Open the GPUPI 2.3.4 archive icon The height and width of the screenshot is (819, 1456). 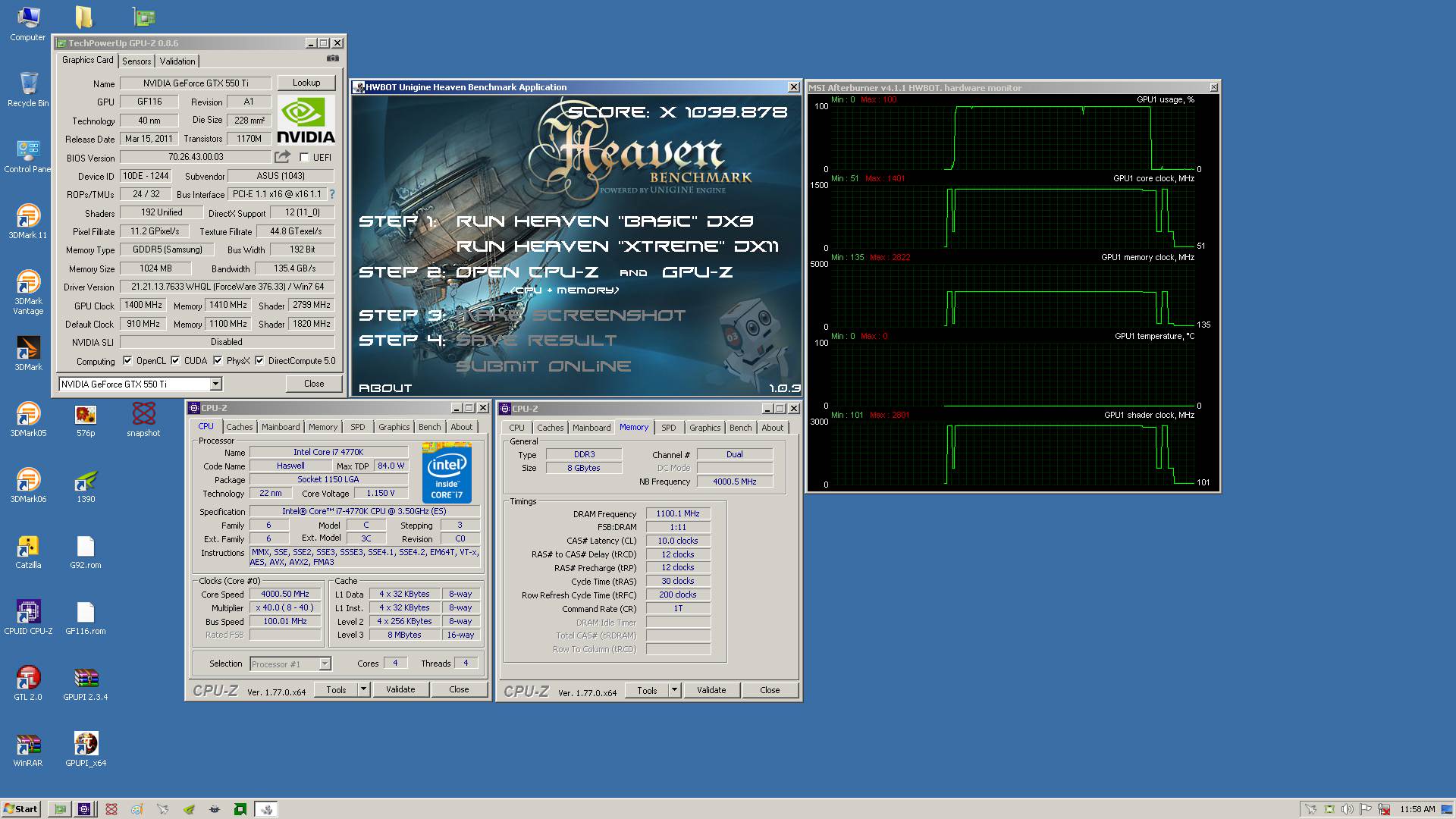(86, 683)
